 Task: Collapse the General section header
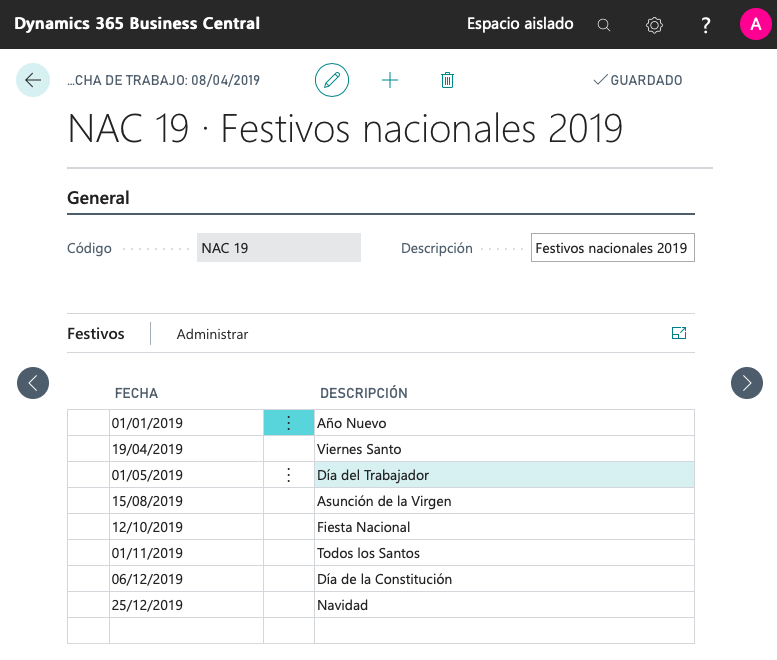point(98,198)
